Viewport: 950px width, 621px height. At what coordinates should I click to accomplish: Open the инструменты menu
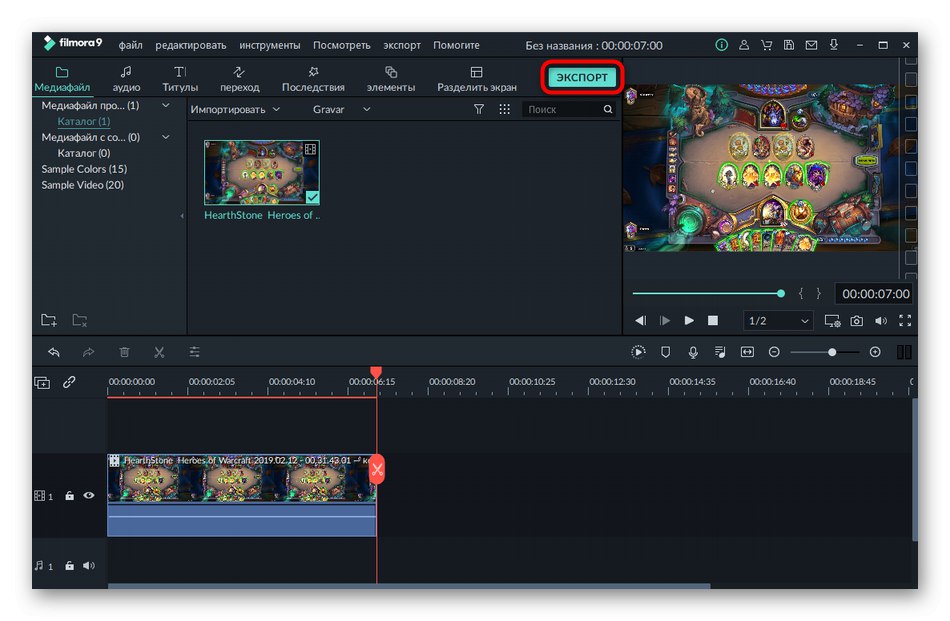click(269, 45)
